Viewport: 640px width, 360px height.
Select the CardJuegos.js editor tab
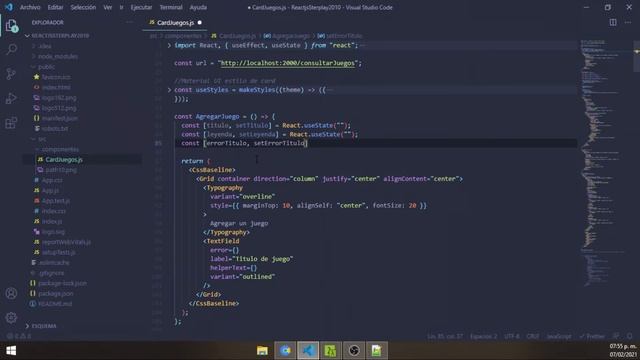point(175,22)
